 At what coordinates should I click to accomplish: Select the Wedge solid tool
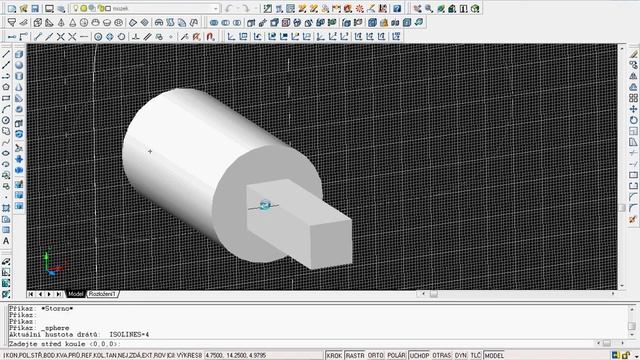[x=19, y=98]
